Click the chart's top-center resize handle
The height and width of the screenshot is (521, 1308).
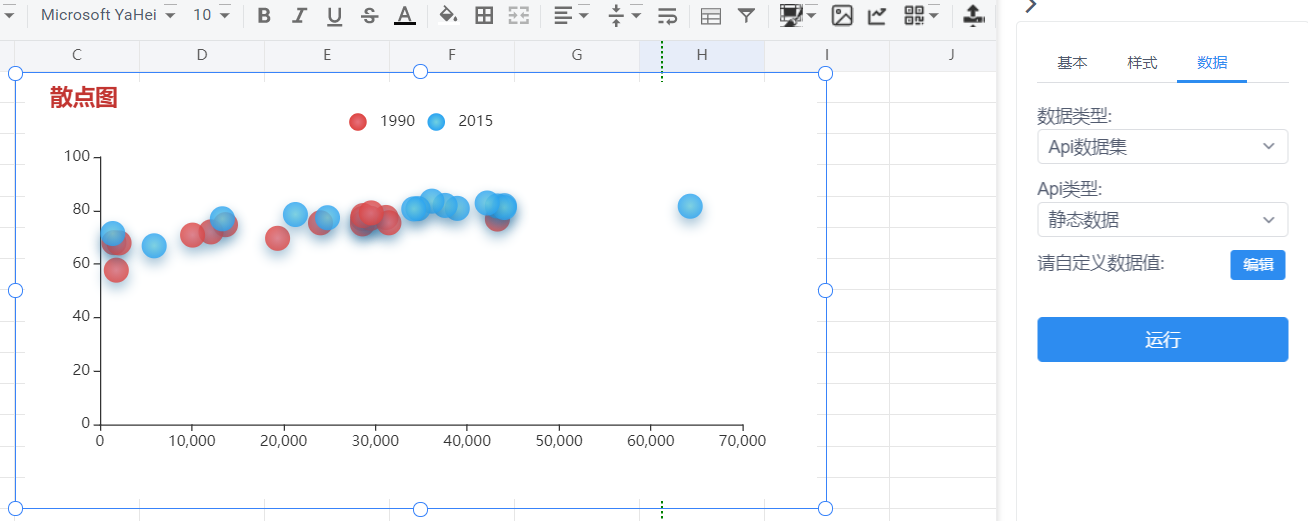point(420,72)
